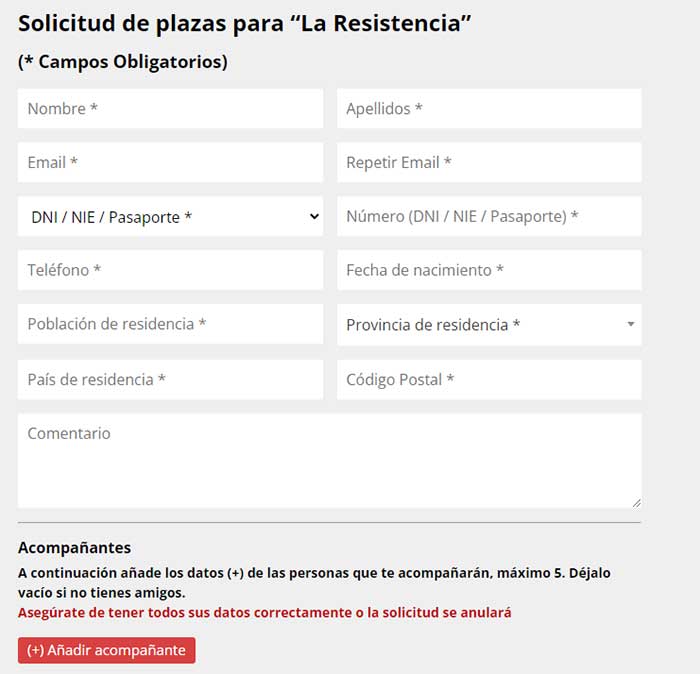The image size is (700, 674).
Task: Focus the Teléfono input
Action: [x=170, y=271]
